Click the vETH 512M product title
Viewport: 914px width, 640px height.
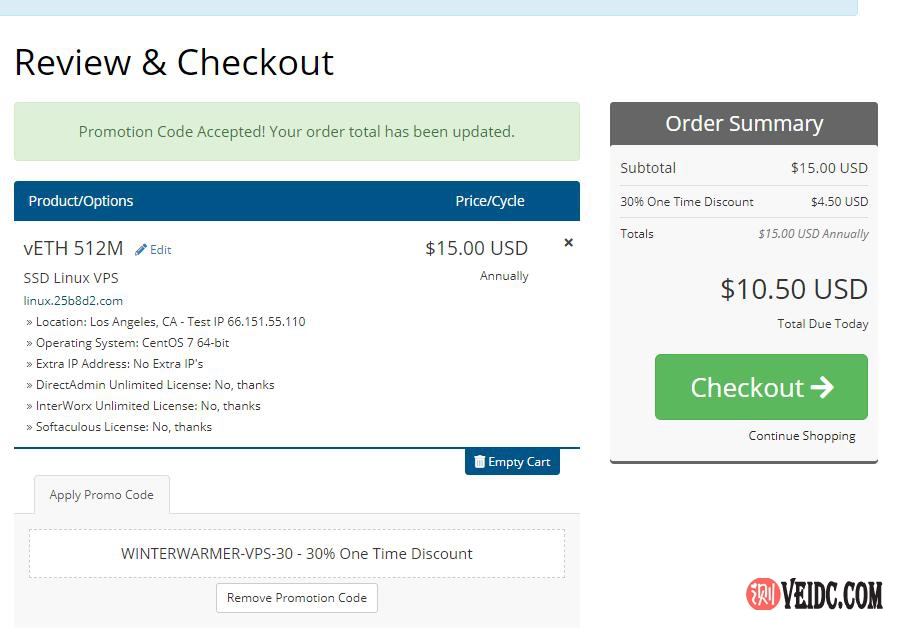(73, 249)
